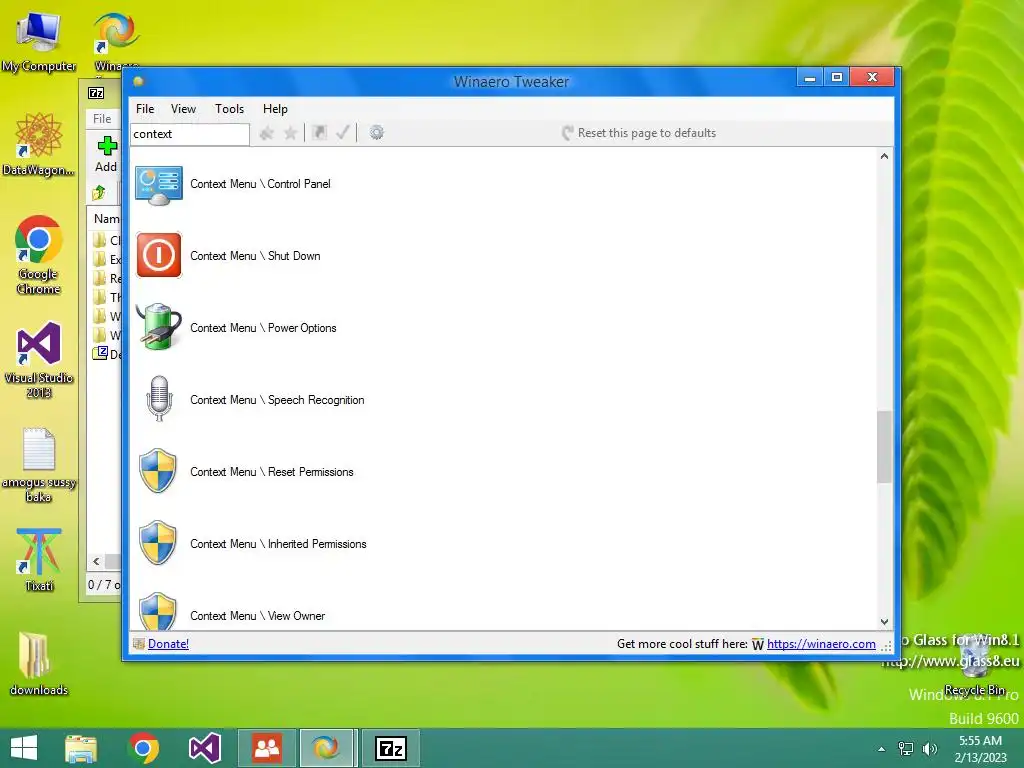
Task: Open the Tools menu
Action: click(x=230, y=109)
